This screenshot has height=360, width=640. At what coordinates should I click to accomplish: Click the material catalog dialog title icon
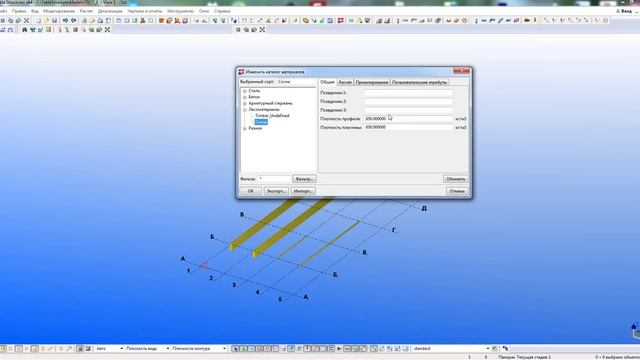[241, 72]
